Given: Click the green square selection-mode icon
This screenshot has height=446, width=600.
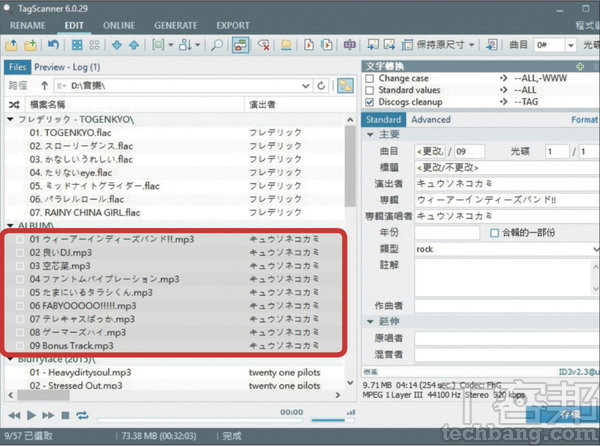Looking at the screenshot, I should pyautogui.click(x=158, y=45).
